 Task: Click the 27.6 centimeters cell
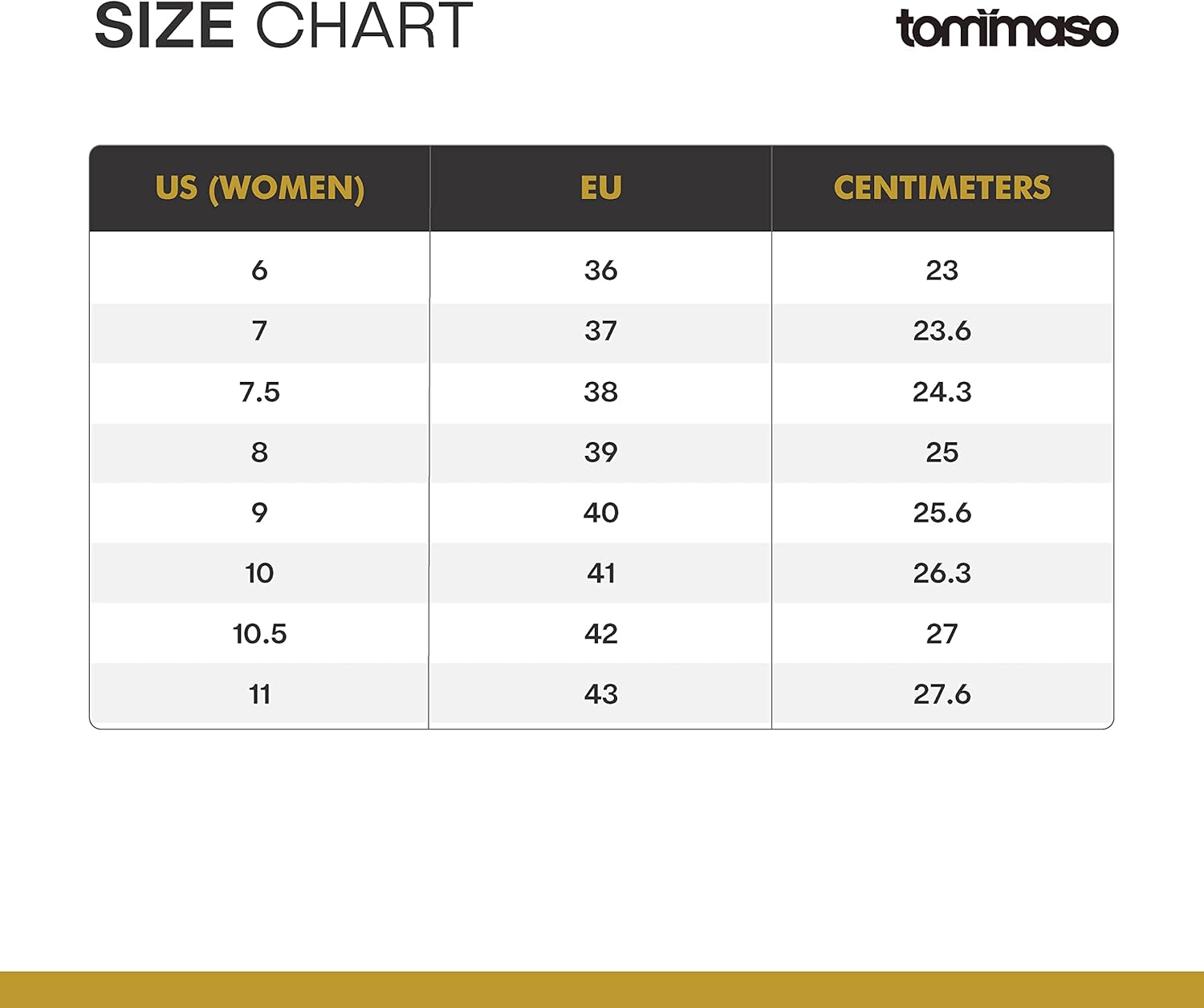942,694
